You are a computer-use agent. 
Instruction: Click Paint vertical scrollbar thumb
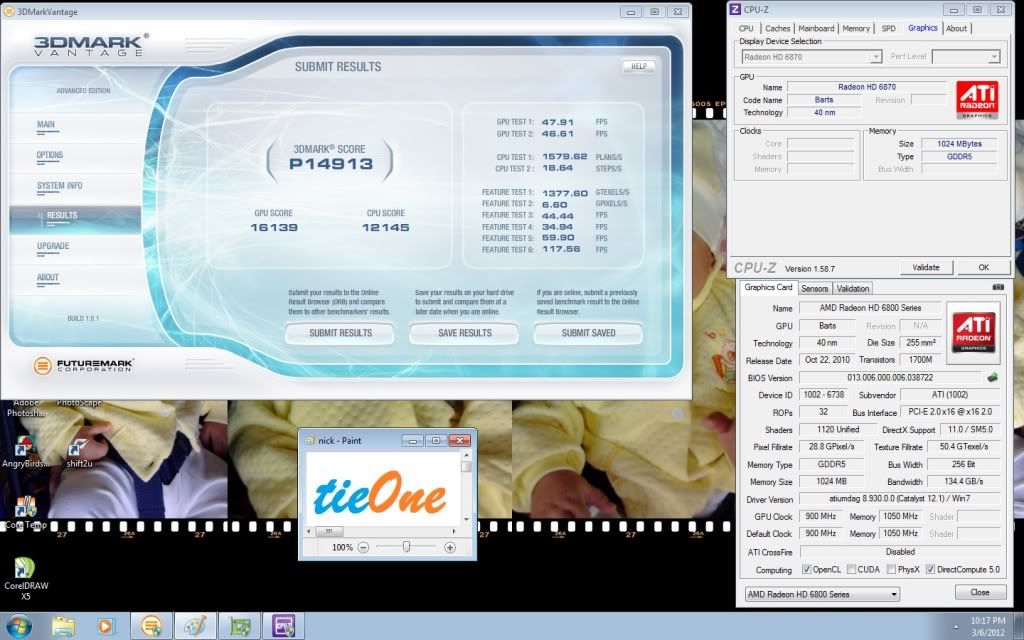[x=466, y=467]
